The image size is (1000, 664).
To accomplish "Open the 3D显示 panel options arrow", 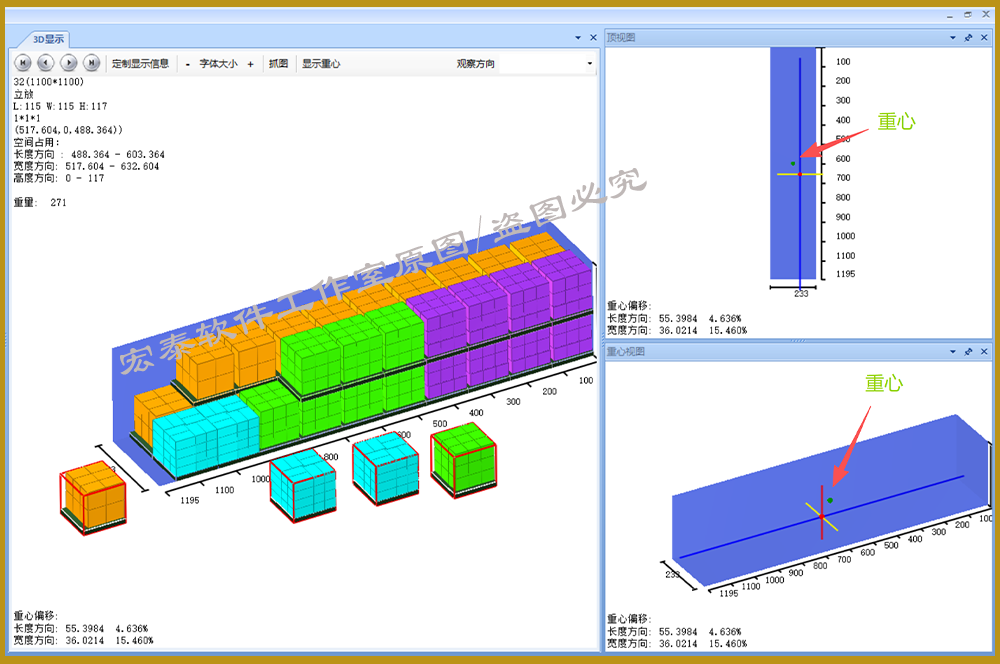I will (x=578, y=38).
